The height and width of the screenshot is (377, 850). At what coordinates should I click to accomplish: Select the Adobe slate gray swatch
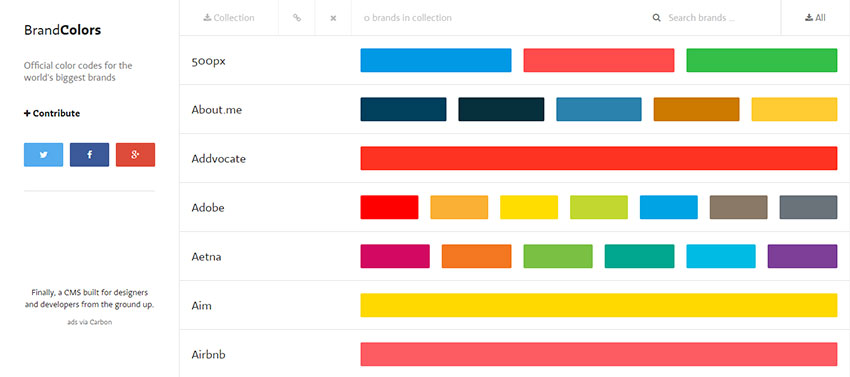point(808,207)
